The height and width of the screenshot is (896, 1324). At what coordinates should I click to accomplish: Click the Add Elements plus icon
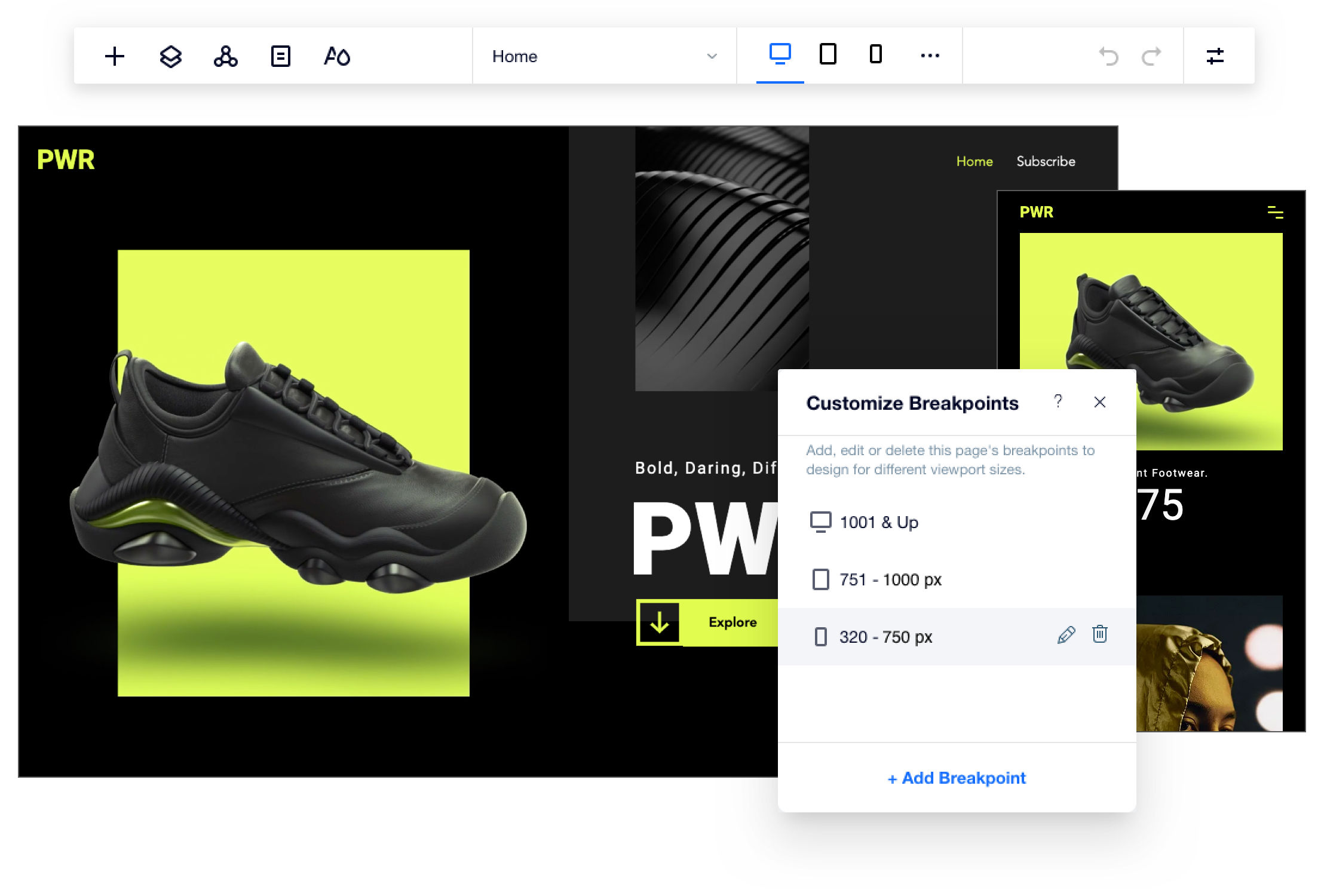(114, 56)
